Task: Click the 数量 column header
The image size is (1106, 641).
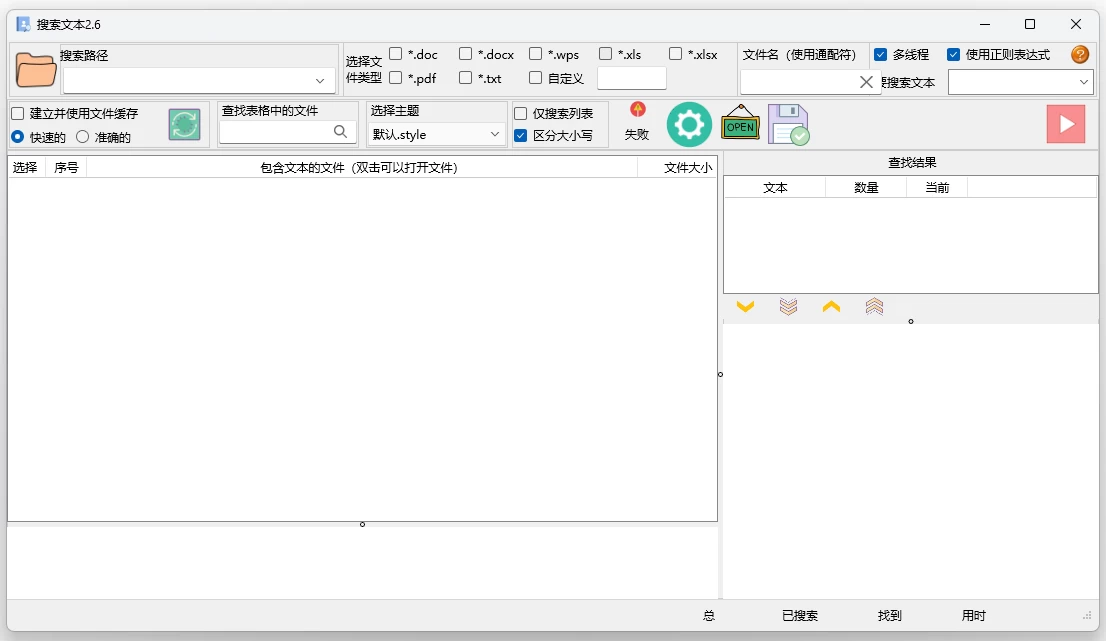Action: click(x=866, y=187)
